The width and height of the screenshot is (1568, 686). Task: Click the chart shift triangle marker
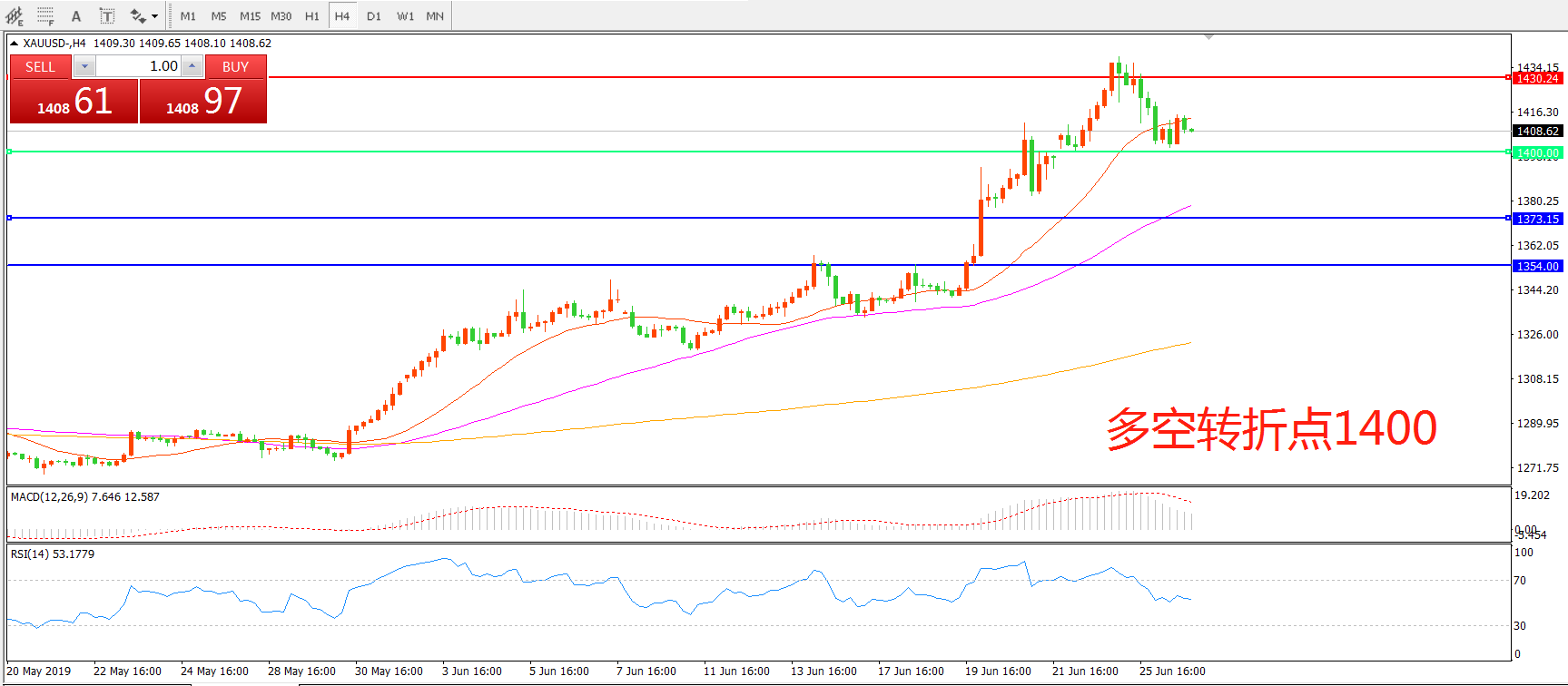pos(1208,37)
